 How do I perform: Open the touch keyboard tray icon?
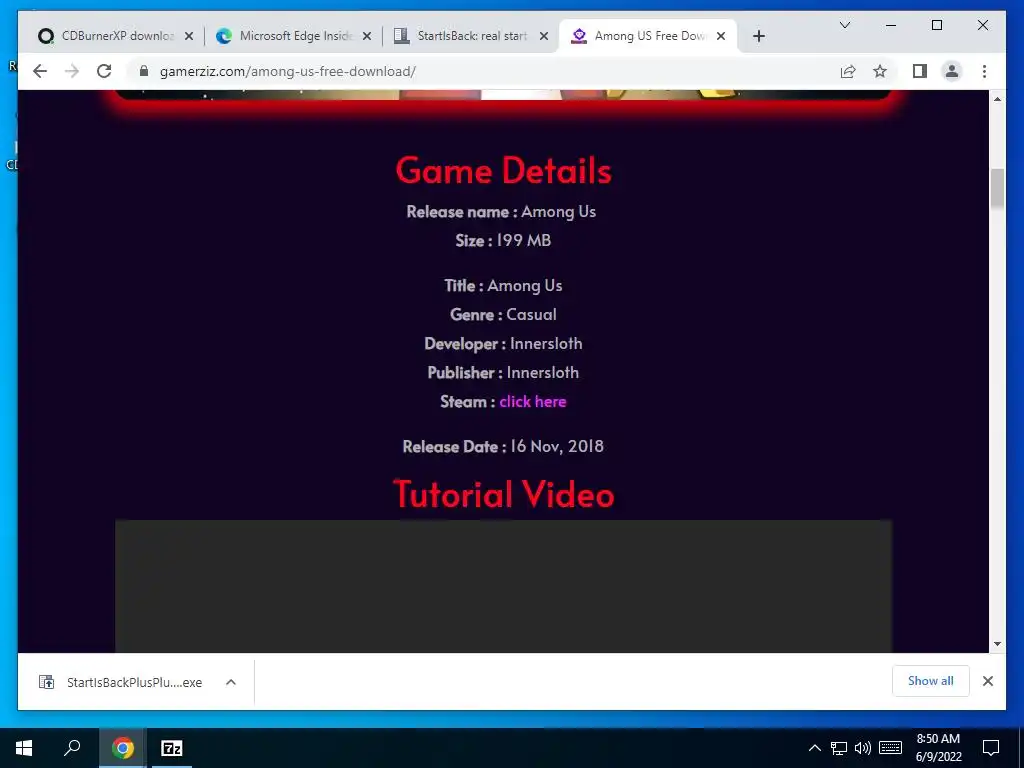(890, 748)
